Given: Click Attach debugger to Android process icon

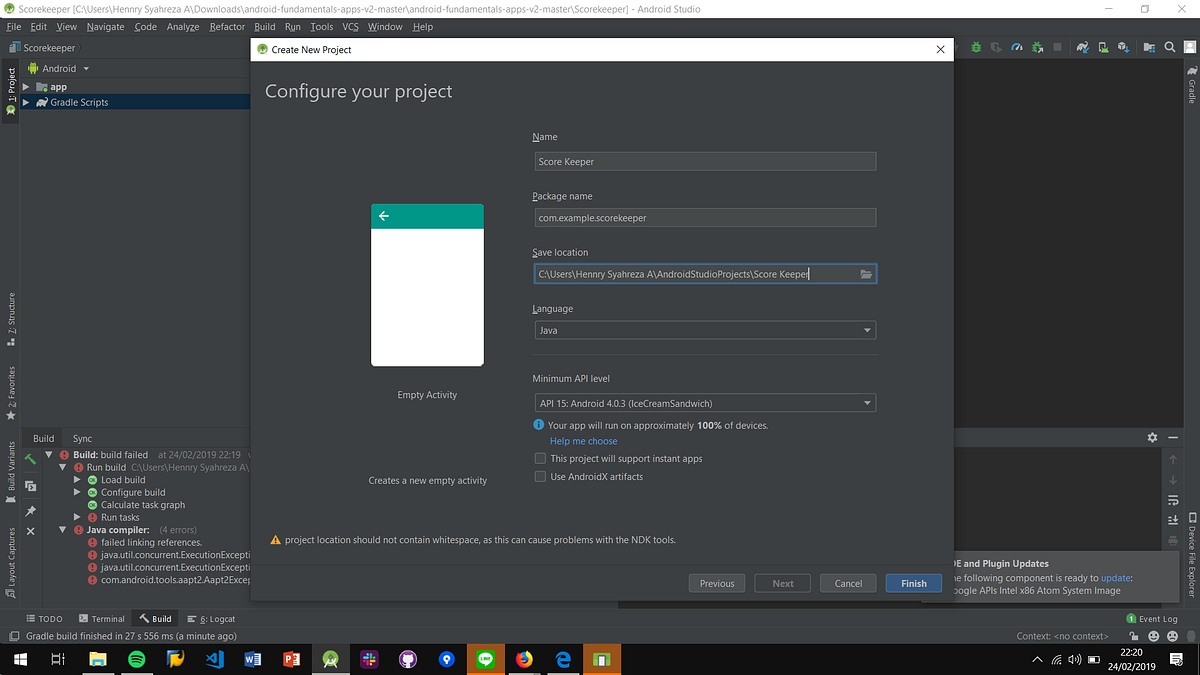Looking at the screenshot, I should click(1037, 47).
